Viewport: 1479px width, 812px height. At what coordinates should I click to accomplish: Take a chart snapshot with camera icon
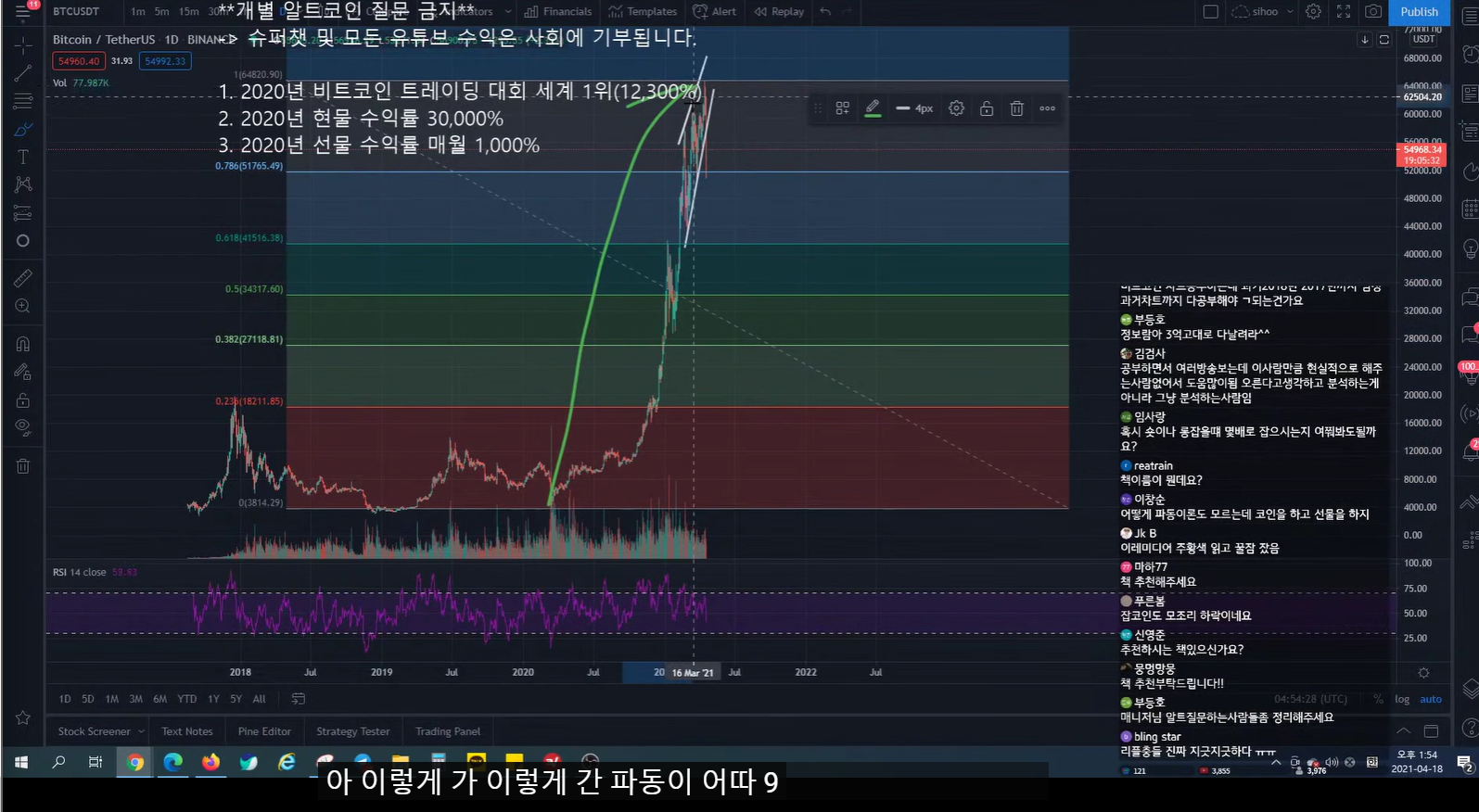click(x=1373, y=12)
